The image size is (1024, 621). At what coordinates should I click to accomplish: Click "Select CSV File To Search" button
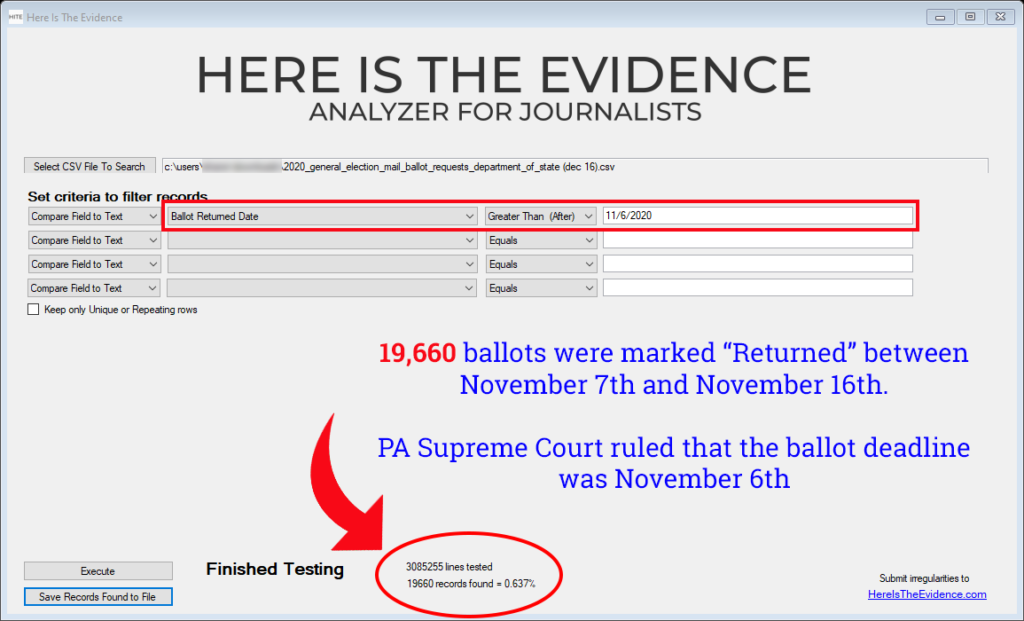(89, 166)
